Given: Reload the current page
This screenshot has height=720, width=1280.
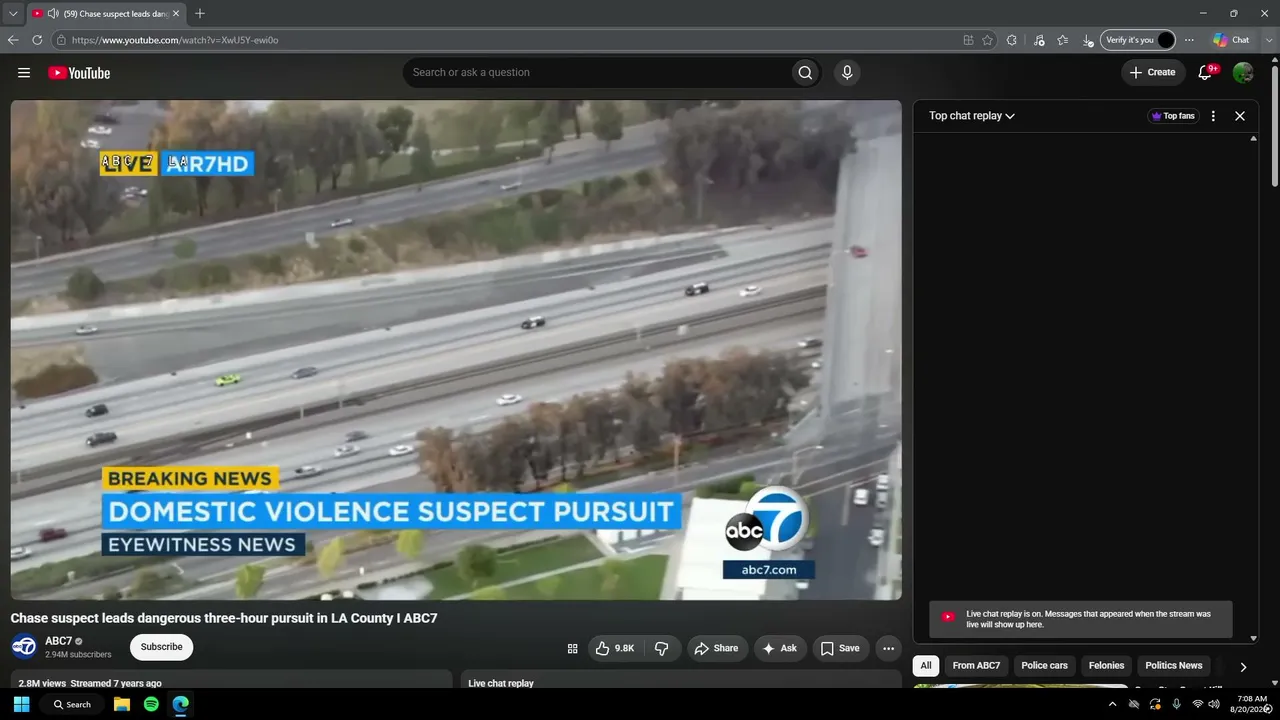Looking at the screenshot, I should click(x=37, y=40).
